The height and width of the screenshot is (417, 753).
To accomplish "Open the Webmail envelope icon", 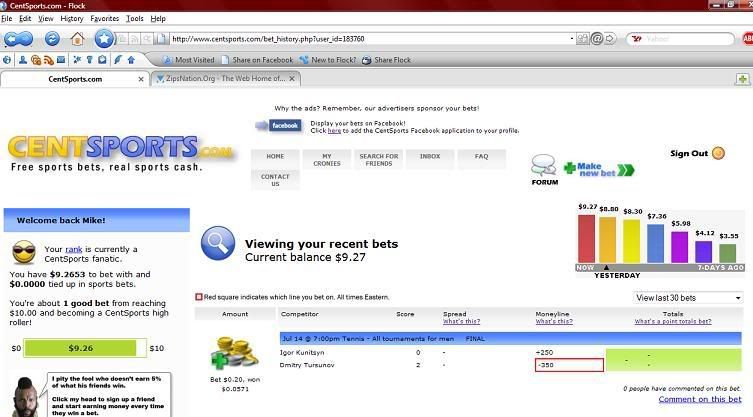I will pyautogui.click(x=61, y=60).
